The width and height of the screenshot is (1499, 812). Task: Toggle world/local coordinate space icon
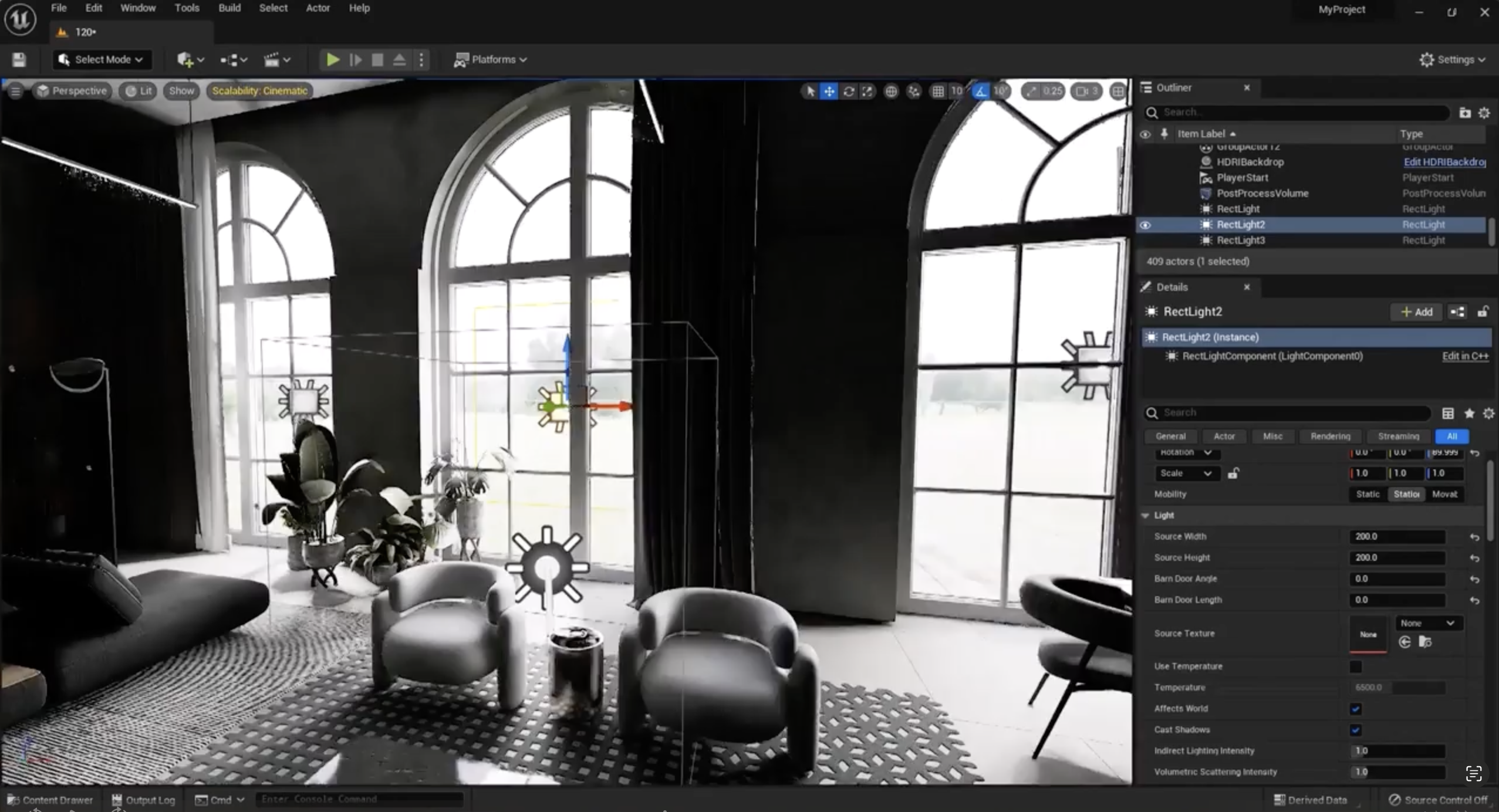coord(891,91)
